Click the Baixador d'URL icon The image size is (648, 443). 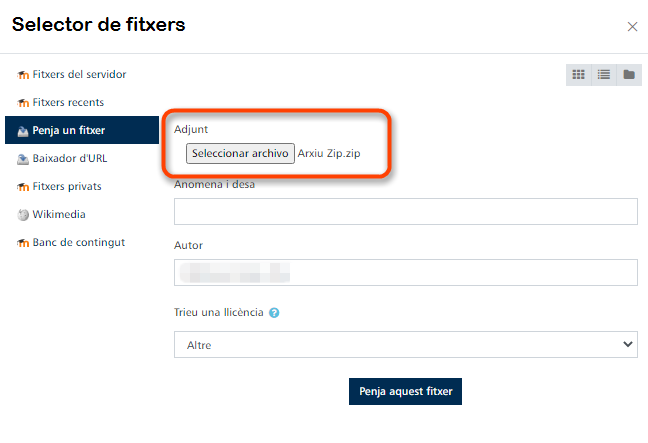[23, 159]
